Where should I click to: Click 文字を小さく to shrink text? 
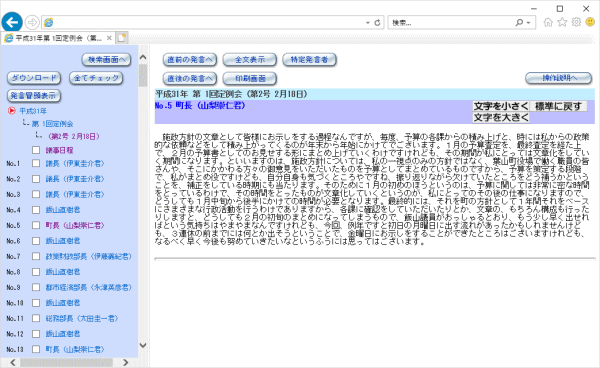point(501,106)
